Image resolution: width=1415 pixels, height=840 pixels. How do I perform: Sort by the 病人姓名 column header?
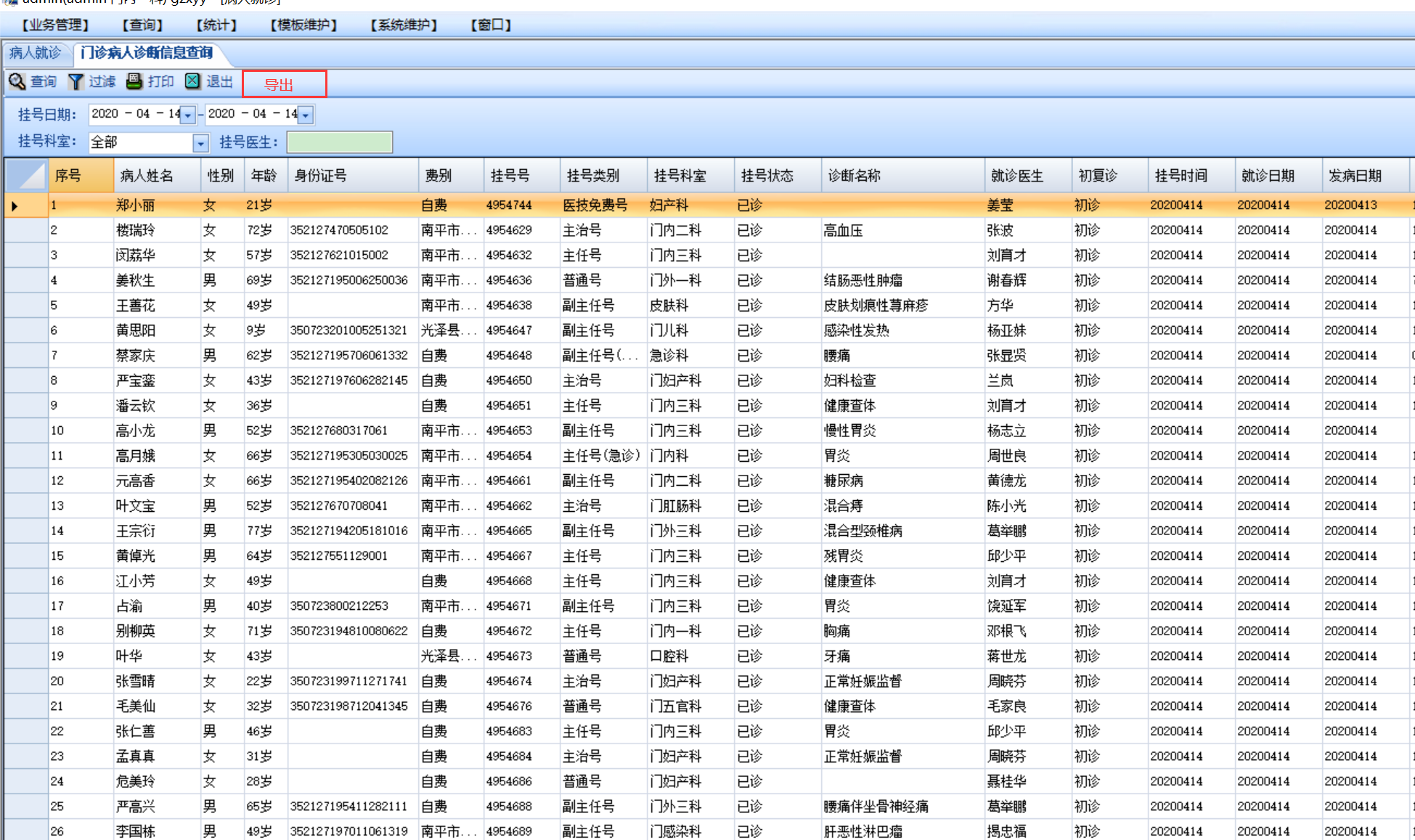click(x=147, y=176)
